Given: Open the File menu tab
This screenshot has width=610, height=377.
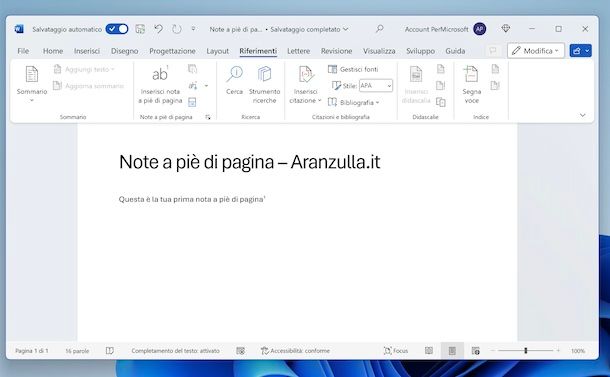Looking at the screenshot, I should pyautogui.click(x=23, y=51).
